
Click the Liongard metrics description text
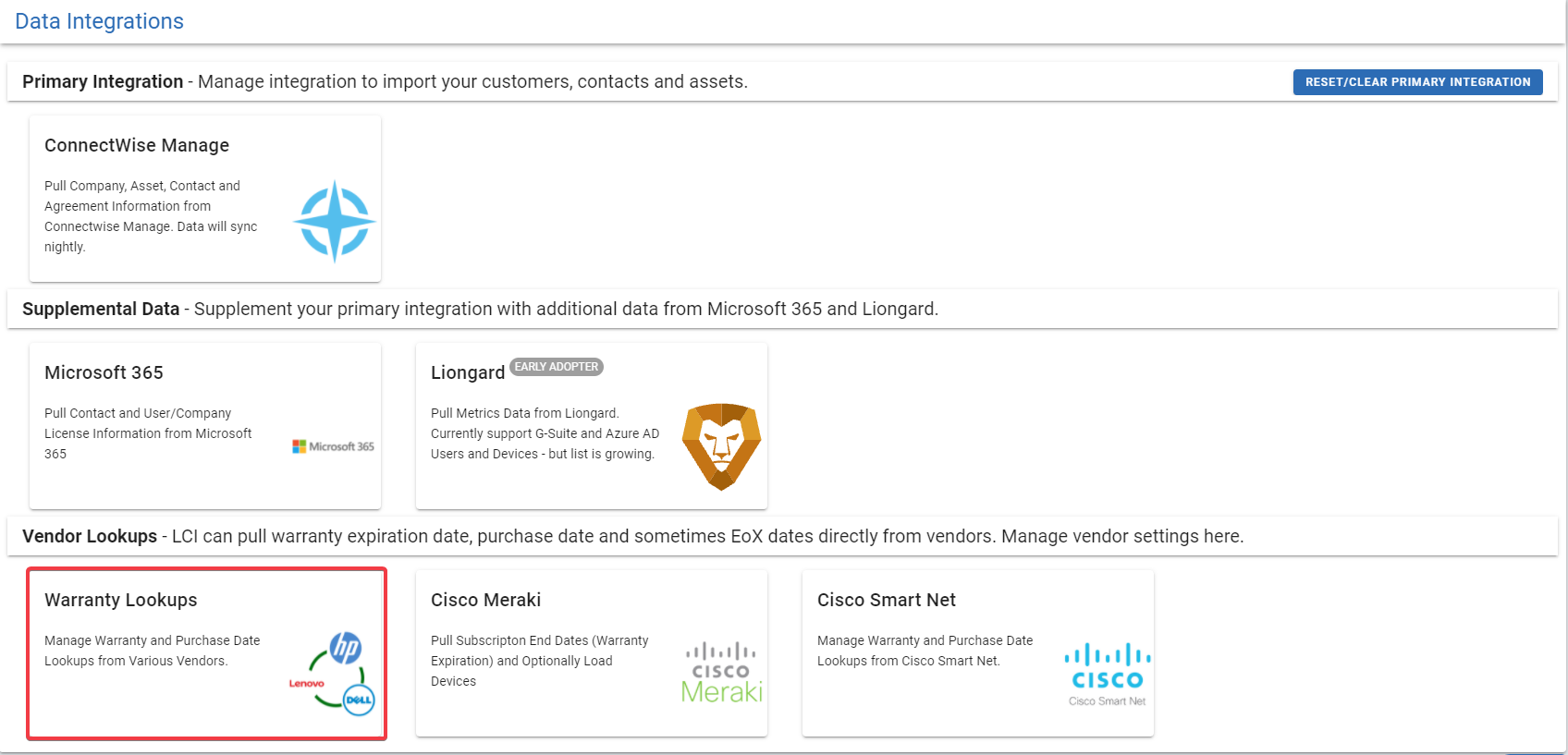point(545,433)
